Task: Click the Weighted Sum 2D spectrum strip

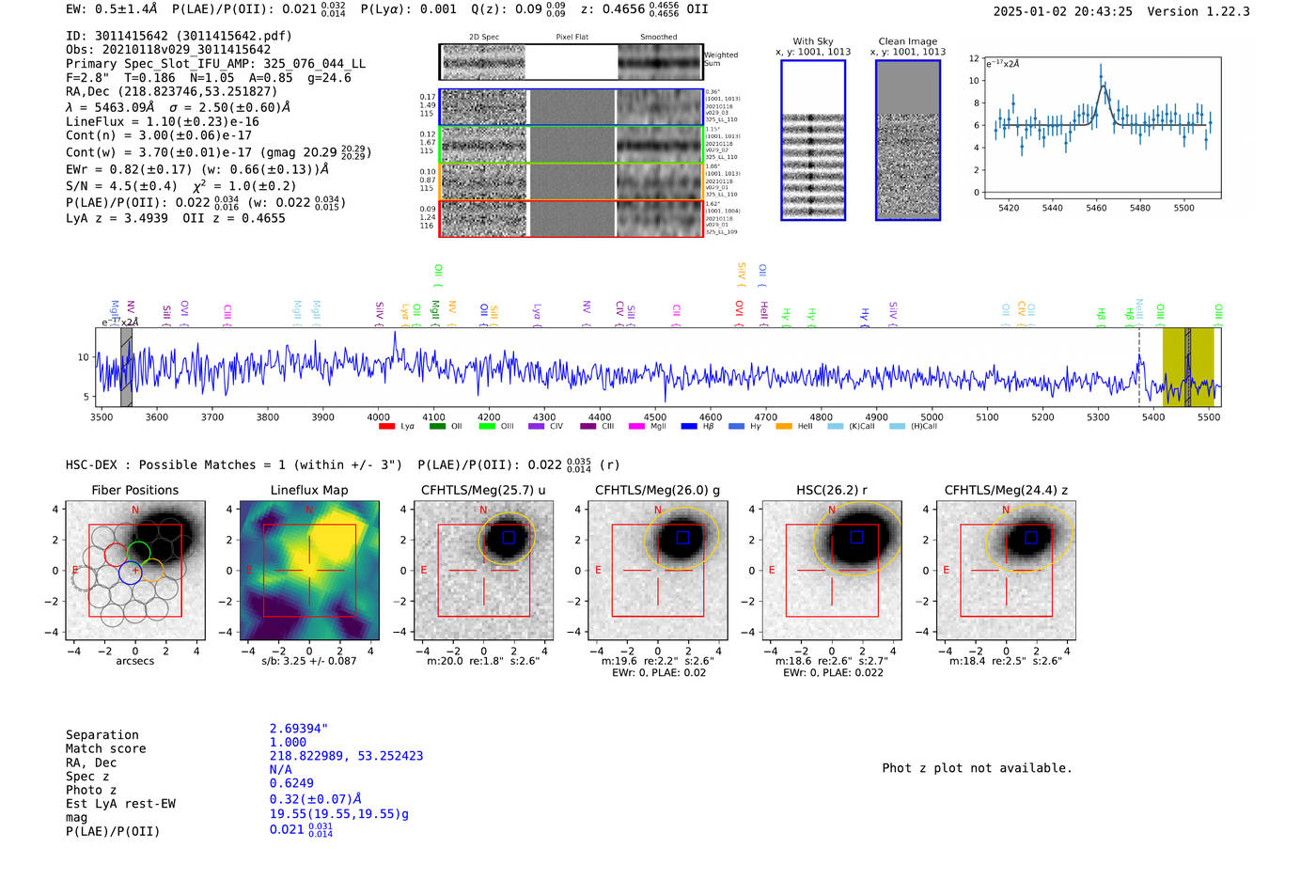Action: click(x=571, y=62)
